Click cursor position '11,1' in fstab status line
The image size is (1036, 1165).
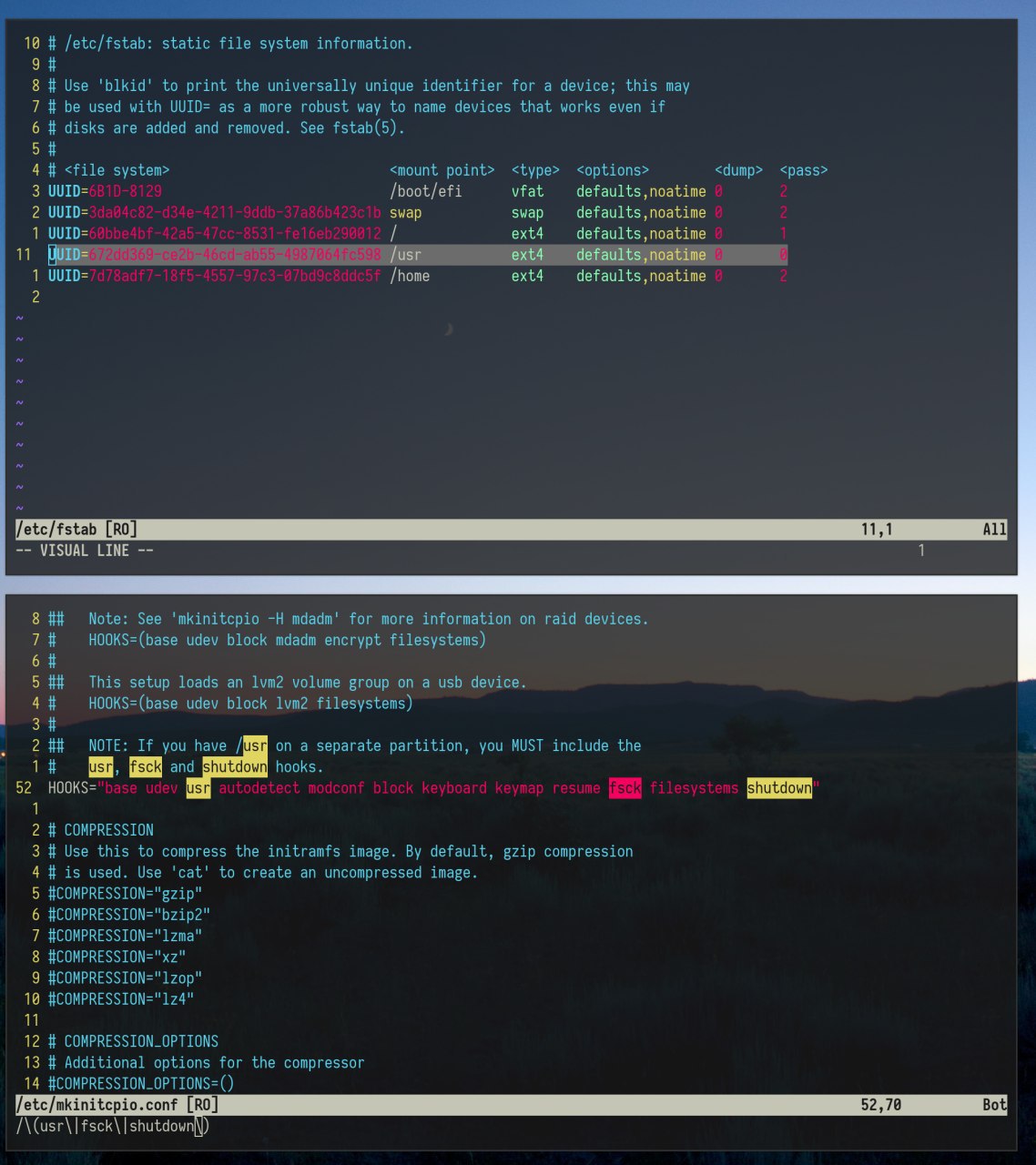pos(877,530)
